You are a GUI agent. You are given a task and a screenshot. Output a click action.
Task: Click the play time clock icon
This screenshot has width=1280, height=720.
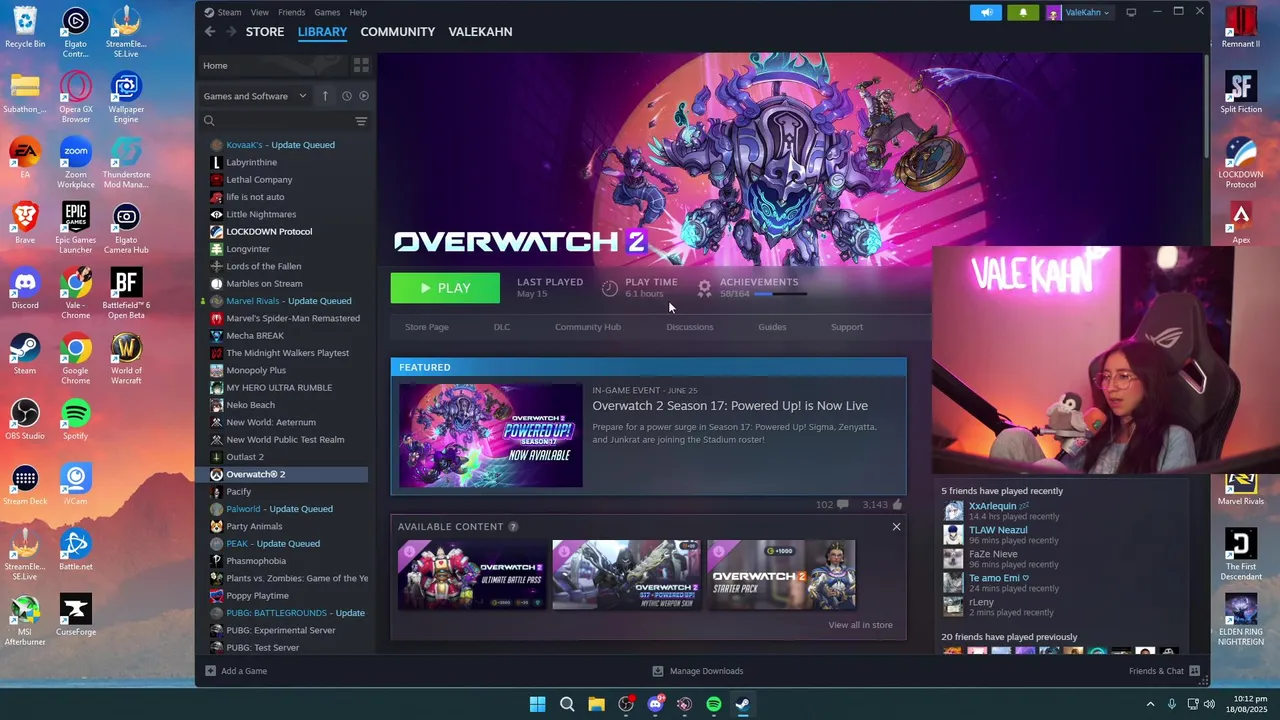coord(609,288)
